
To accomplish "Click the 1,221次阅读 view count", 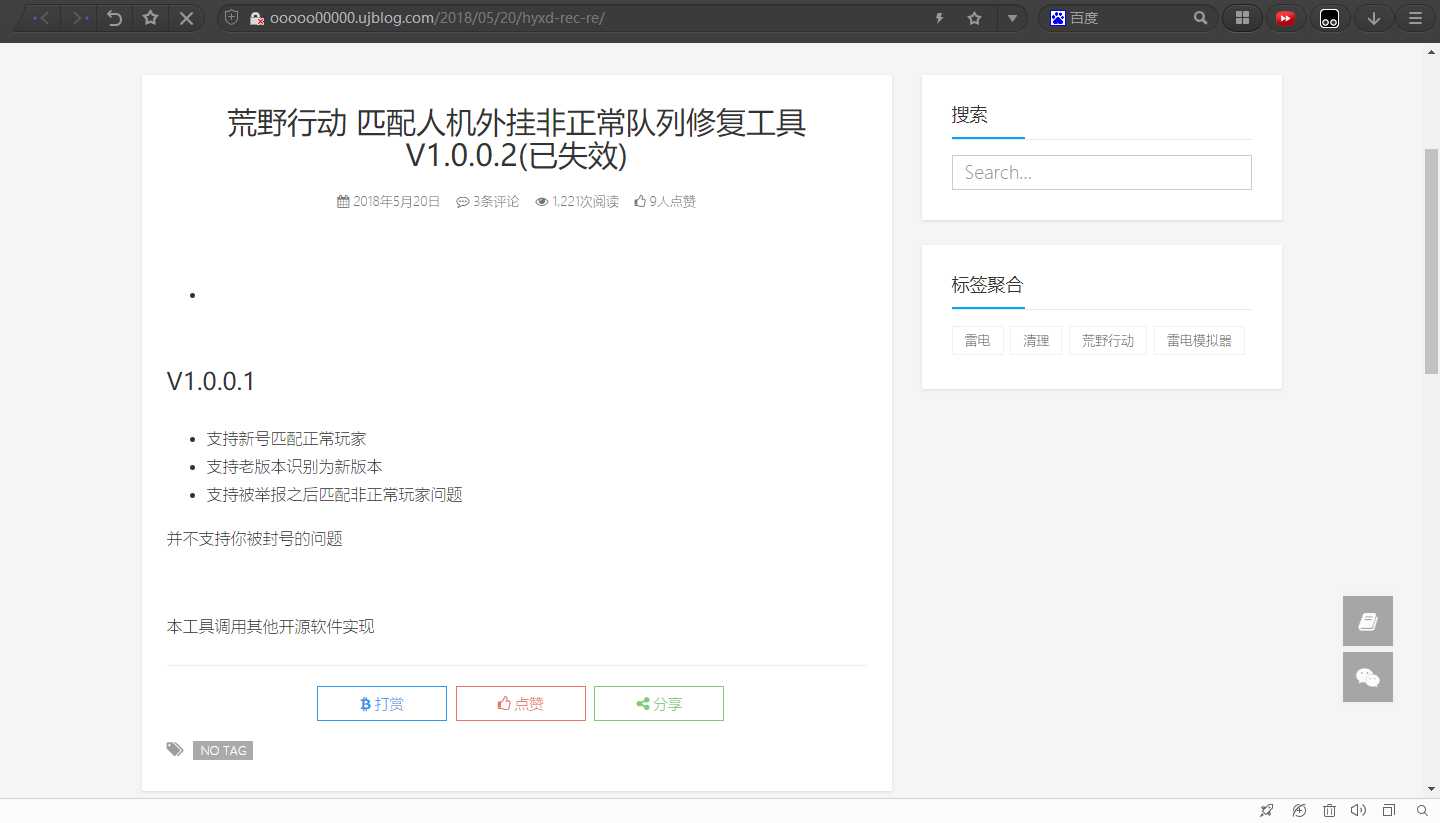I will [x=577, y=201].
